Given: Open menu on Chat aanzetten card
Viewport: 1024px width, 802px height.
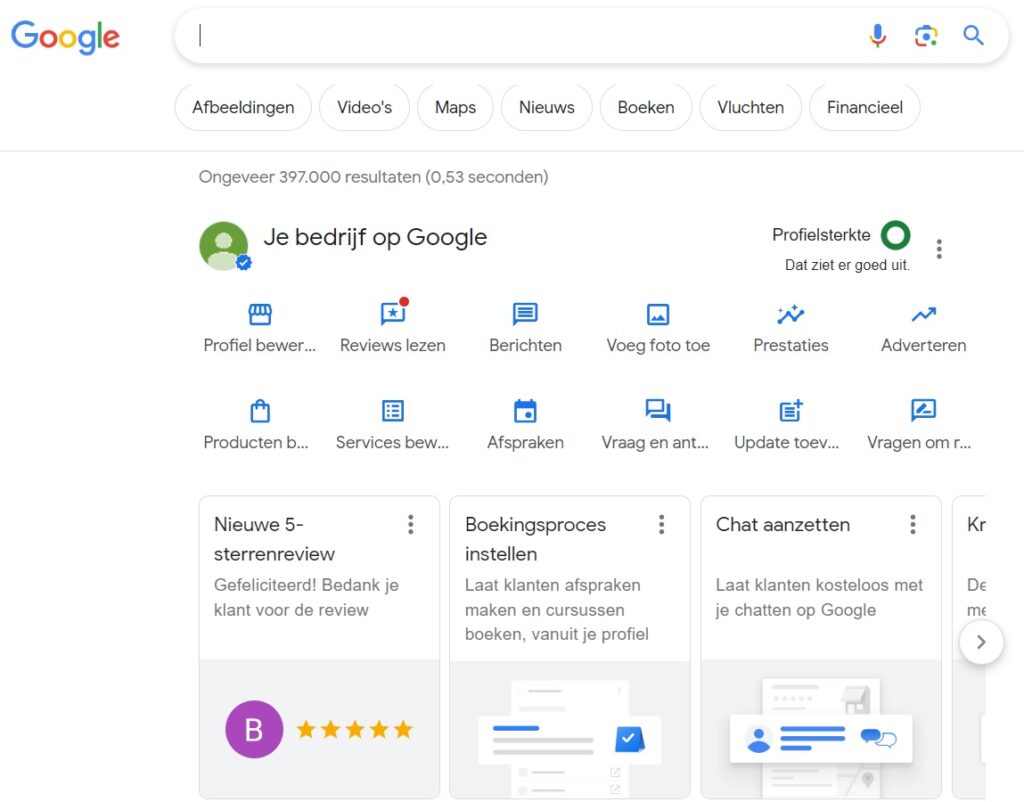Looking at the screenshot, I should 912,524.
